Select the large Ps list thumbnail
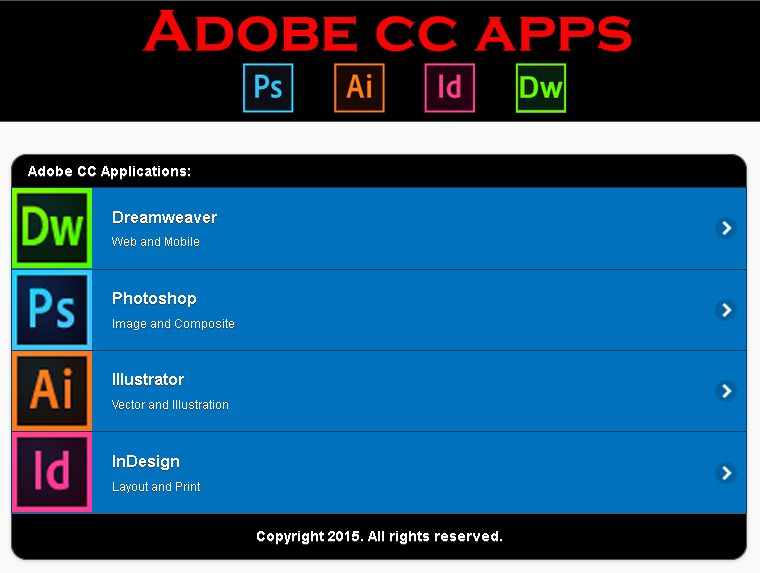 [52, 310]
